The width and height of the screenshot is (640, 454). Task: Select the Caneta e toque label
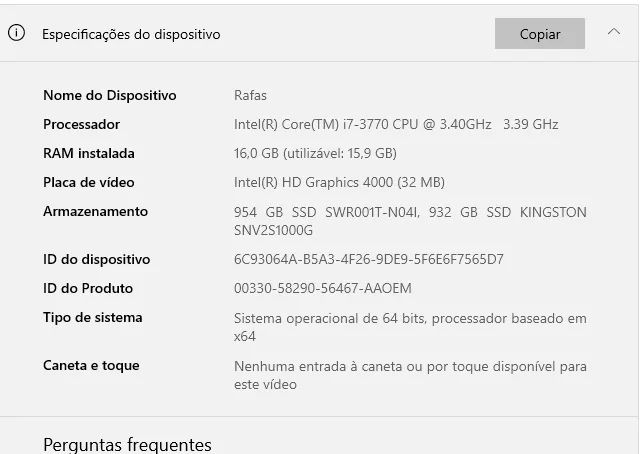(x=91, y=366)
